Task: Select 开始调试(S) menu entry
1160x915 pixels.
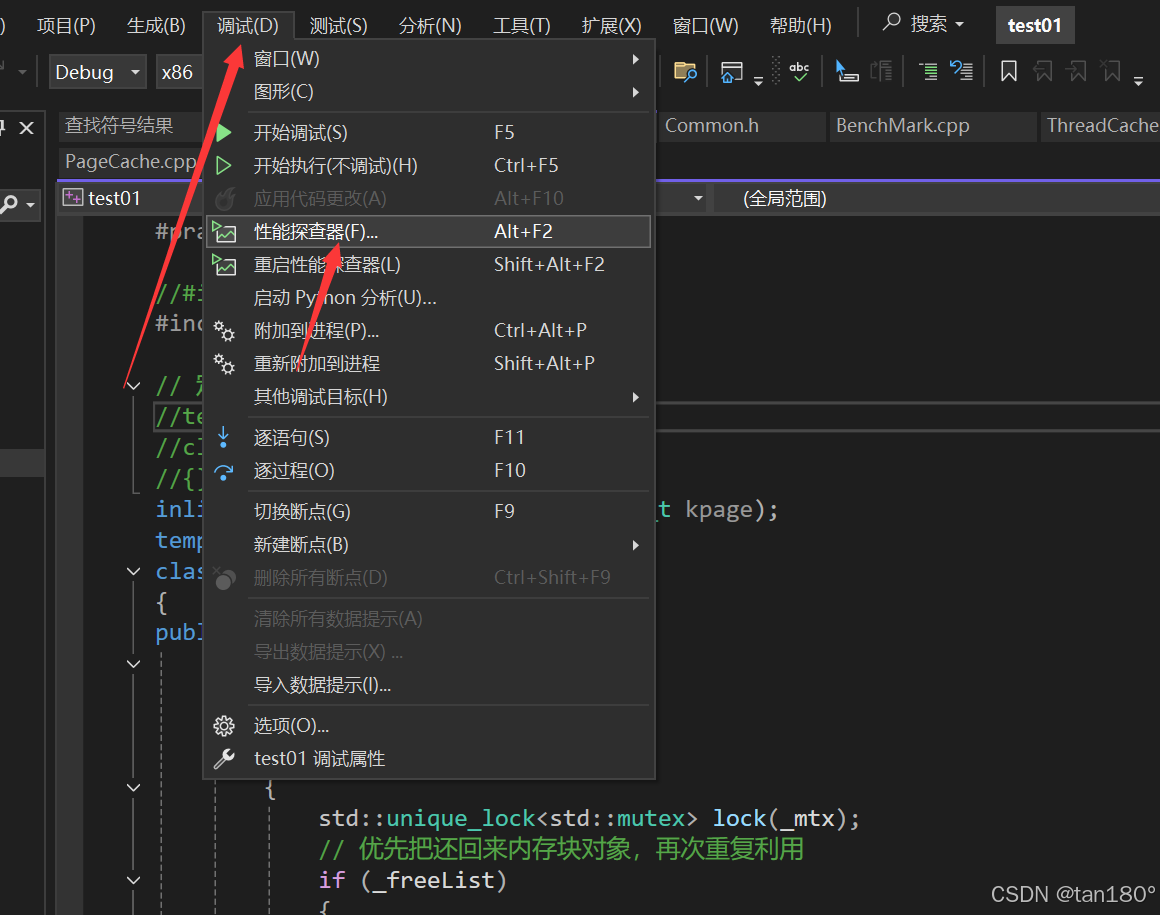Action: 428,133
